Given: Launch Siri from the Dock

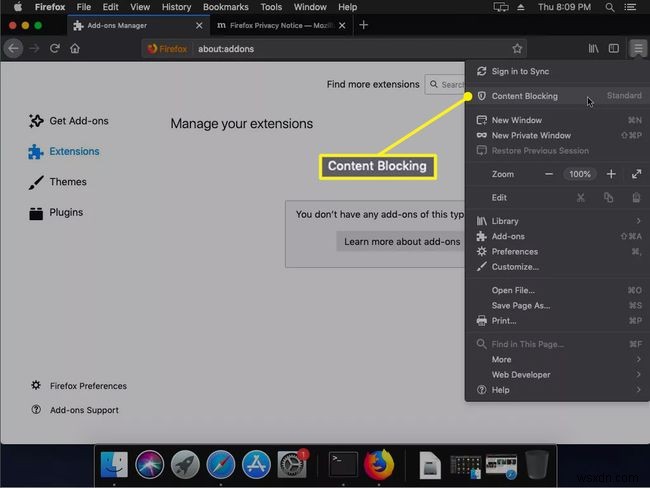Looking at the screenshot, I should tap(150, 464).
